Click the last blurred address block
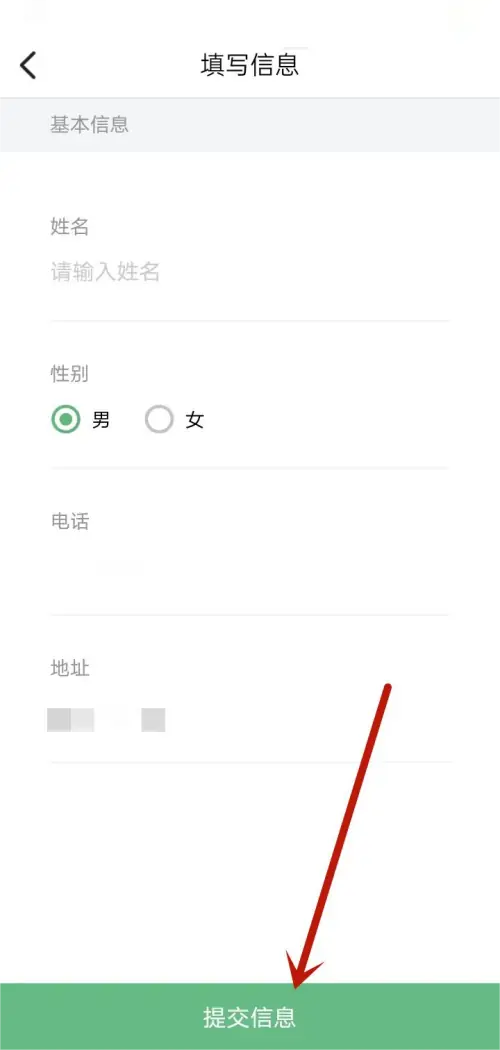This screenshot has width=500, height=1050. tap(153, 720)
